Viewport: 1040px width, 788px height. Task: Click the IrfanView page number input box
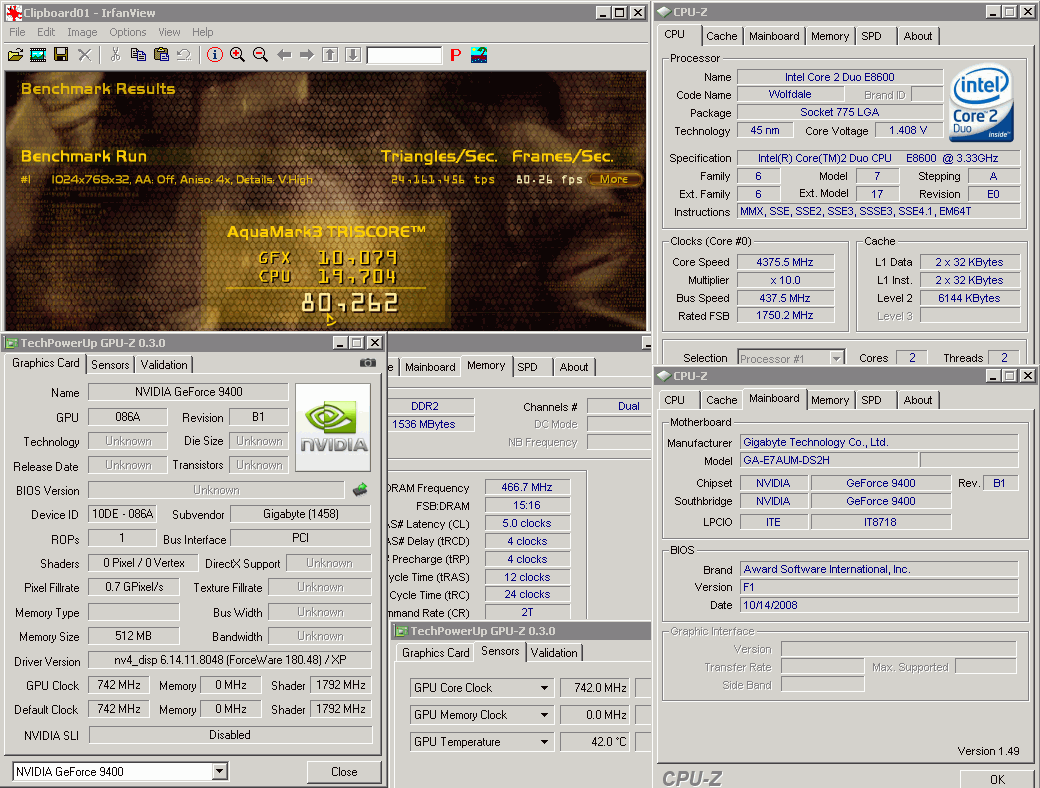coord(405,55)
